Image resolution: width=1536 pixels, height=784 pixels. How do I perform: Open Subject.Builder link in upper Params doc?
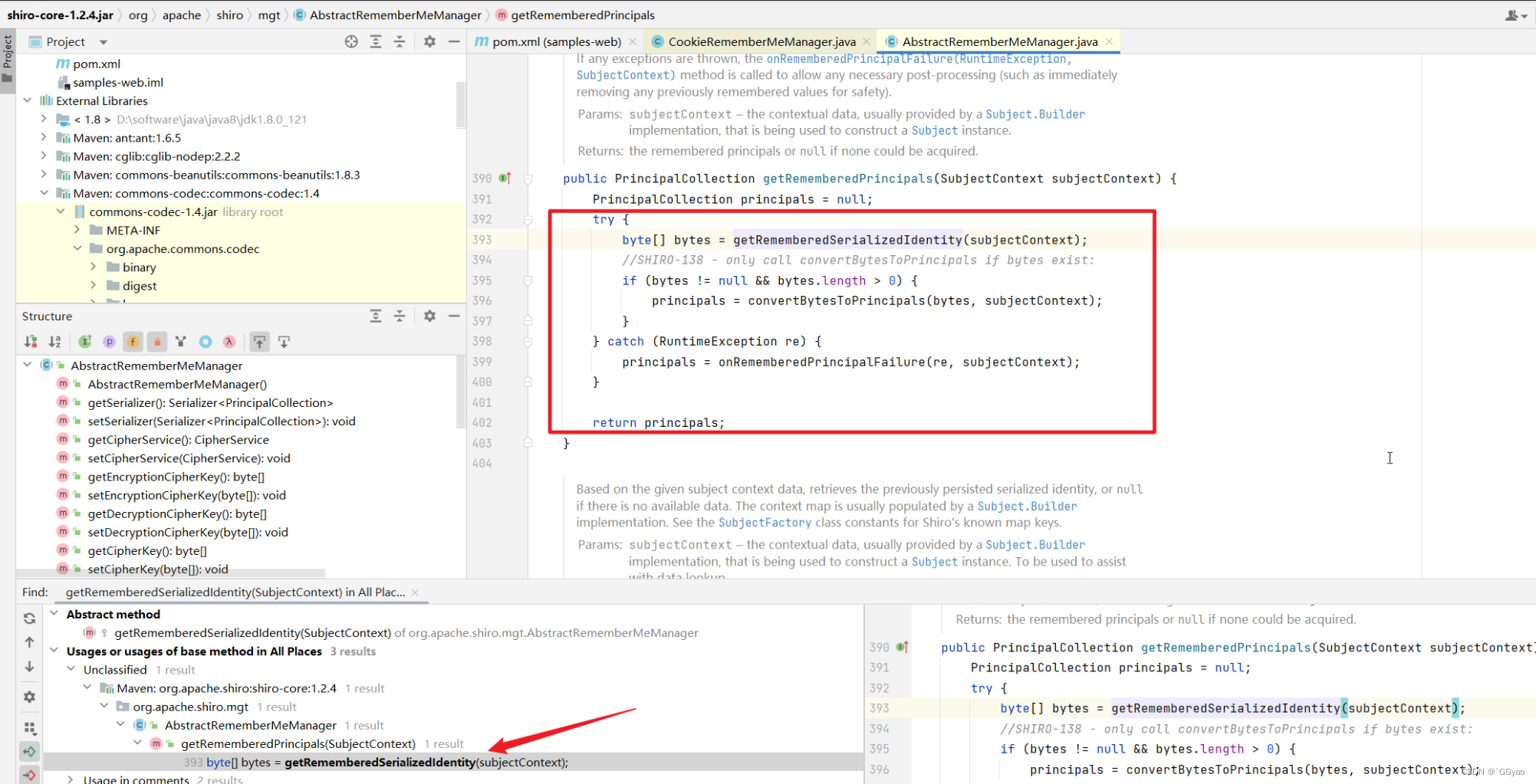point(1035,114)
